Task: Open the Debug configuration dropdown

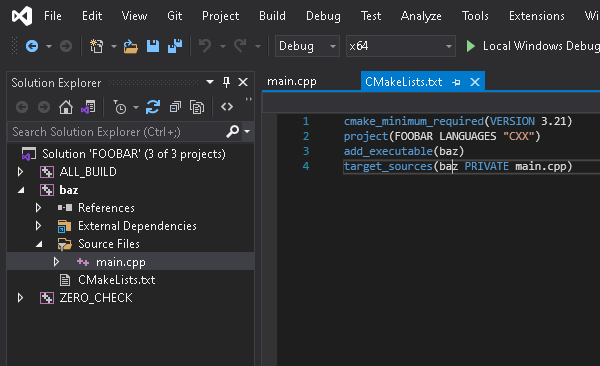Action: point(333,46)
